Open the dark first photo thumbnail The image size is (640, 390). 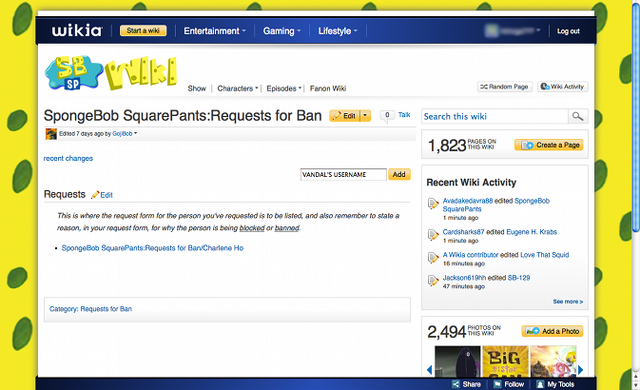click(x=458, y=361)
